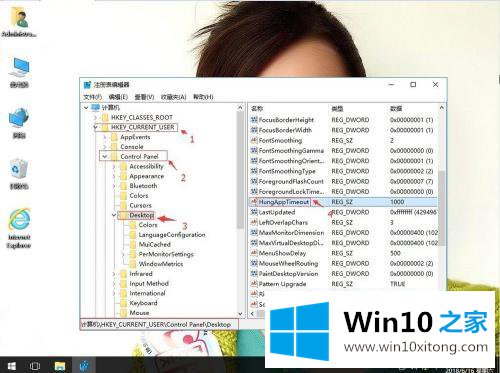
Task: Collapse the Desktop key node arrow
Action: click(x=114, y=215)
